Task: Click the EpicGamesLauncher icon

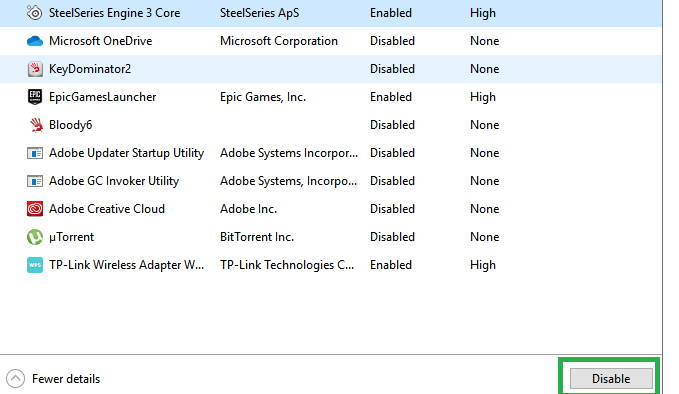Action: coord(35,97)
